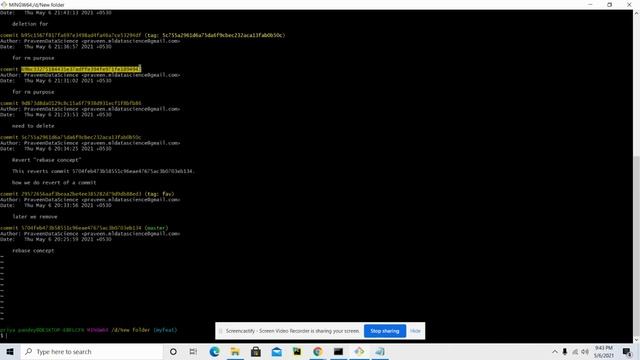The image size is (640, 360).
Task: Click the 'Type here to search' box
Action: click(x=92, y=351)
